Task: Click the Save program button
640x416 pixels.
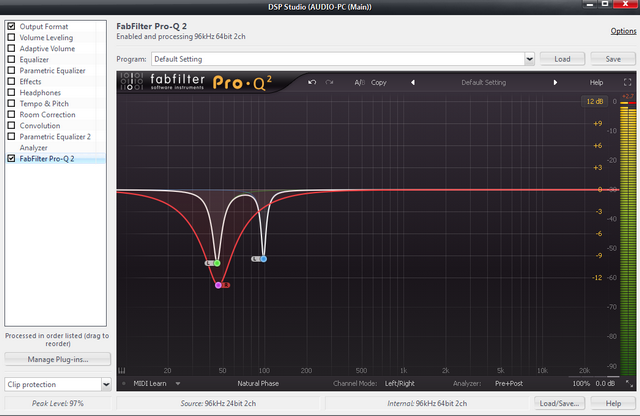Action: point(613,59)
